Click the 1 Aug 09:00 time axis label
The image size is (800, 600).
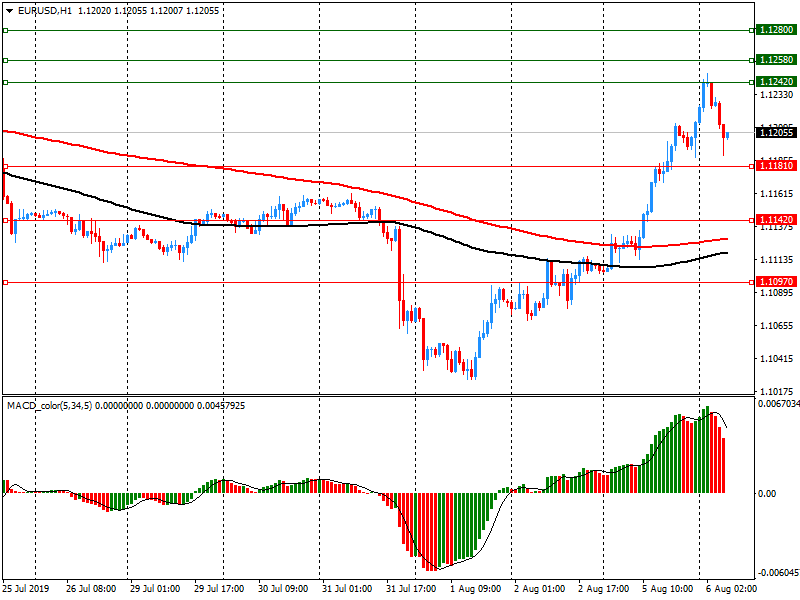476,589
